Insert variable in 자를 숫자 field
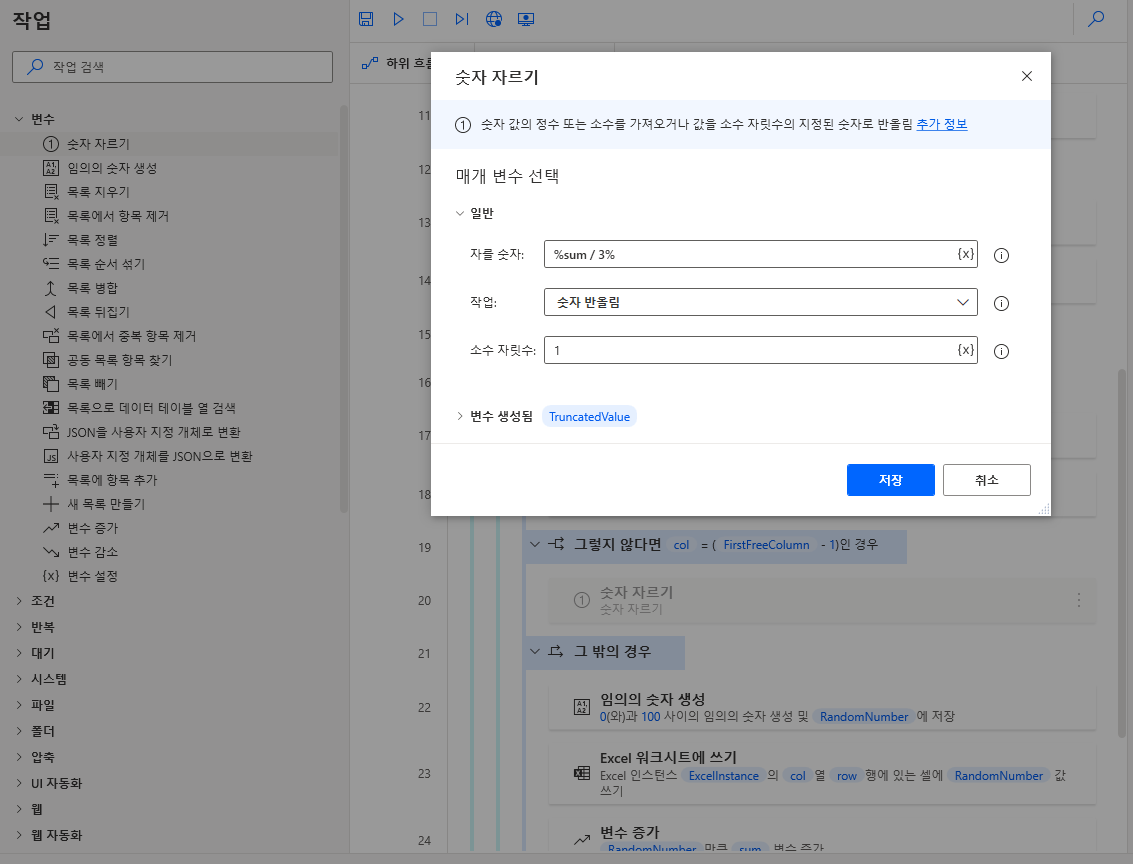This screenshot has height=864, width=1133. tap(966, 254)
